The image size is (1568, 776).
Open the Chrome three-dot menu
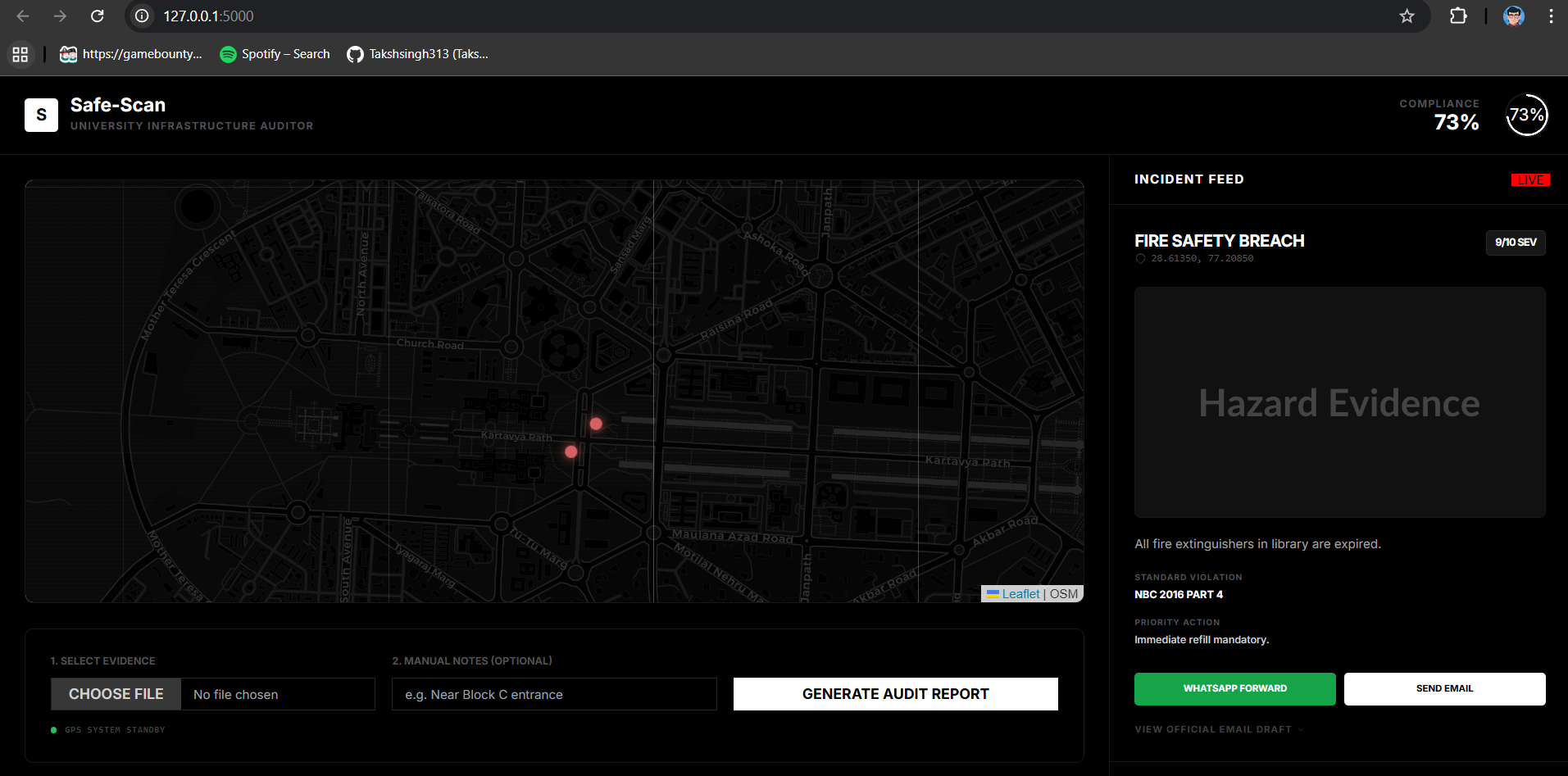pos(1551,16)
